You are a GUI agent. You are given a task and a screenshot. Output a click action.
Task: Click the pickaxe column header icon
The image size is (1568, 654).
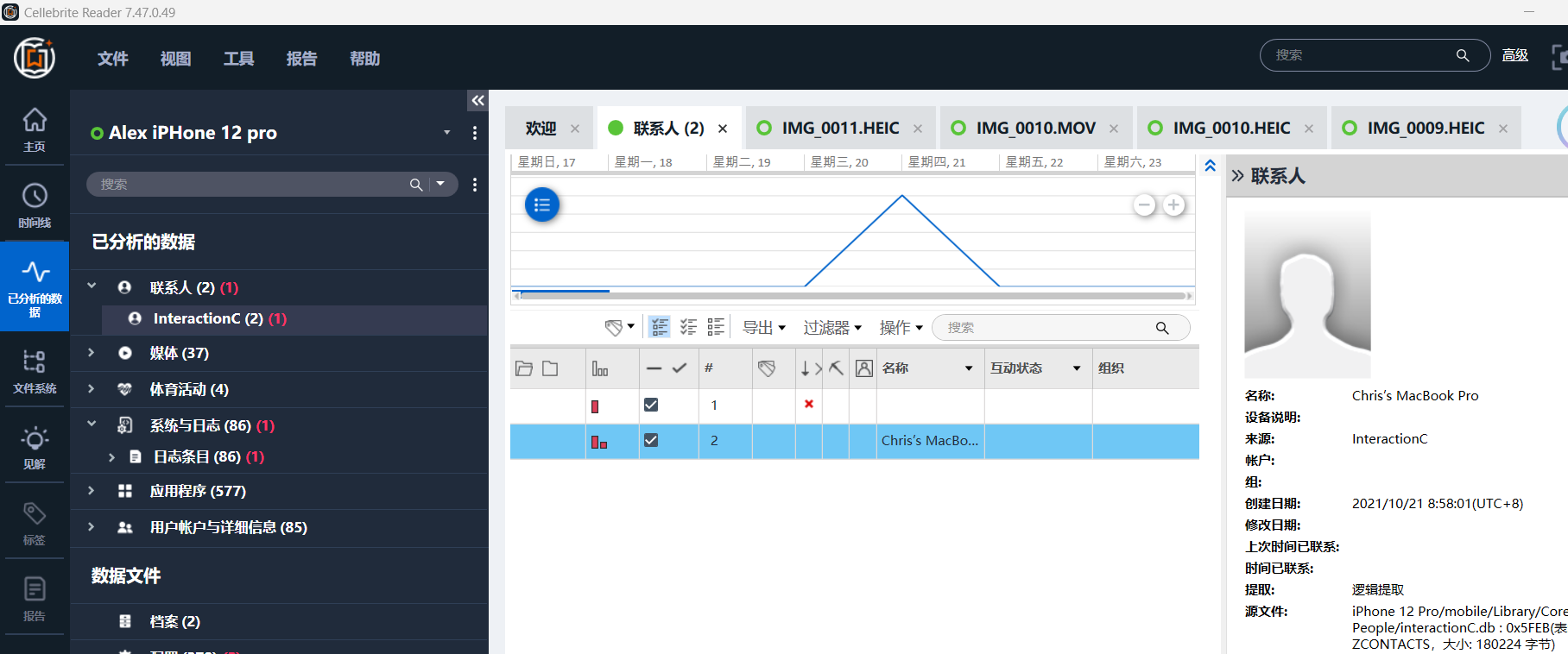pos(836,368)
